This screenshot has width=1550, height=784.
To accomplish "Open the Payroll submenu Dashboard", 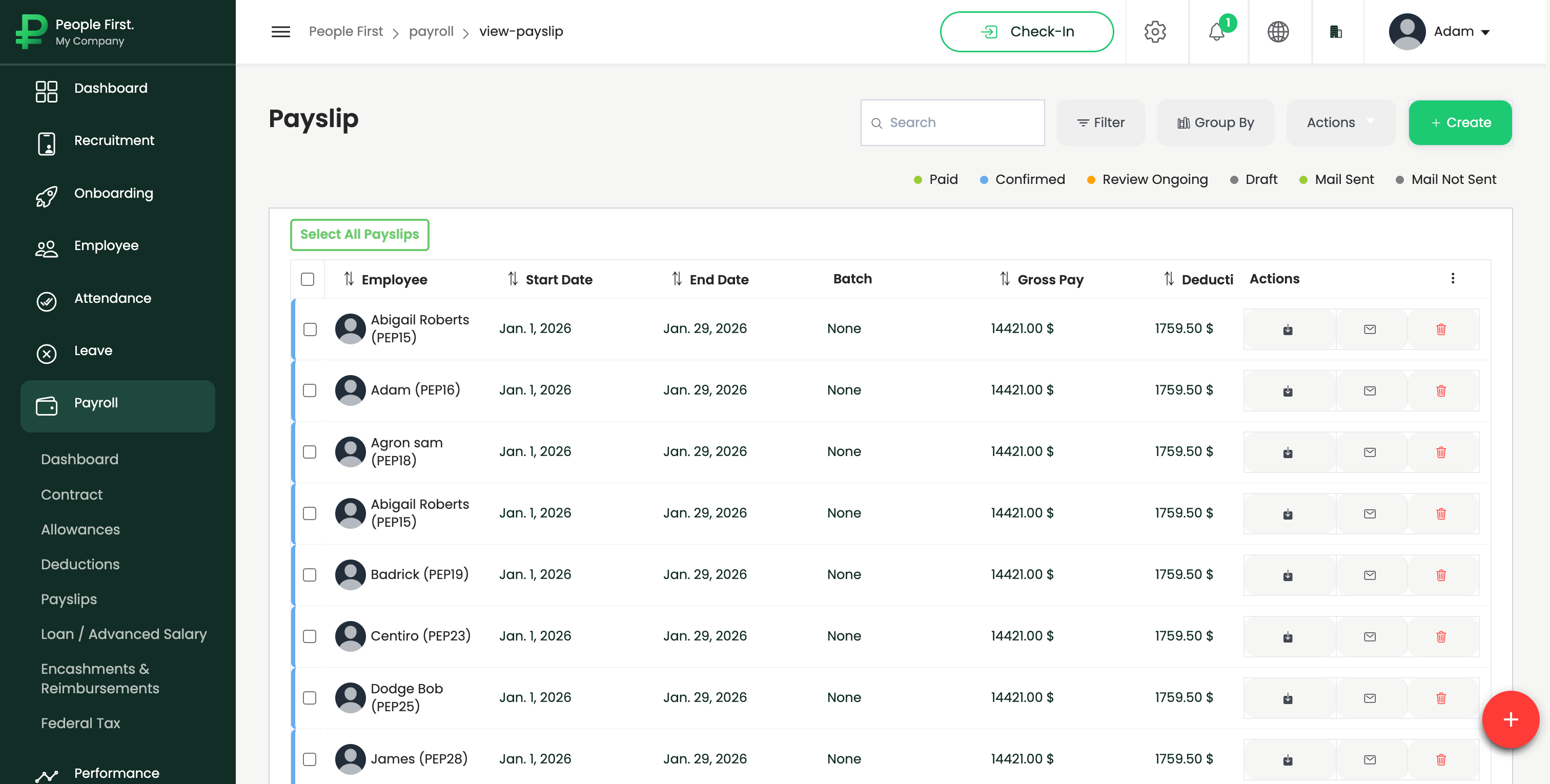I will [79, 460].
